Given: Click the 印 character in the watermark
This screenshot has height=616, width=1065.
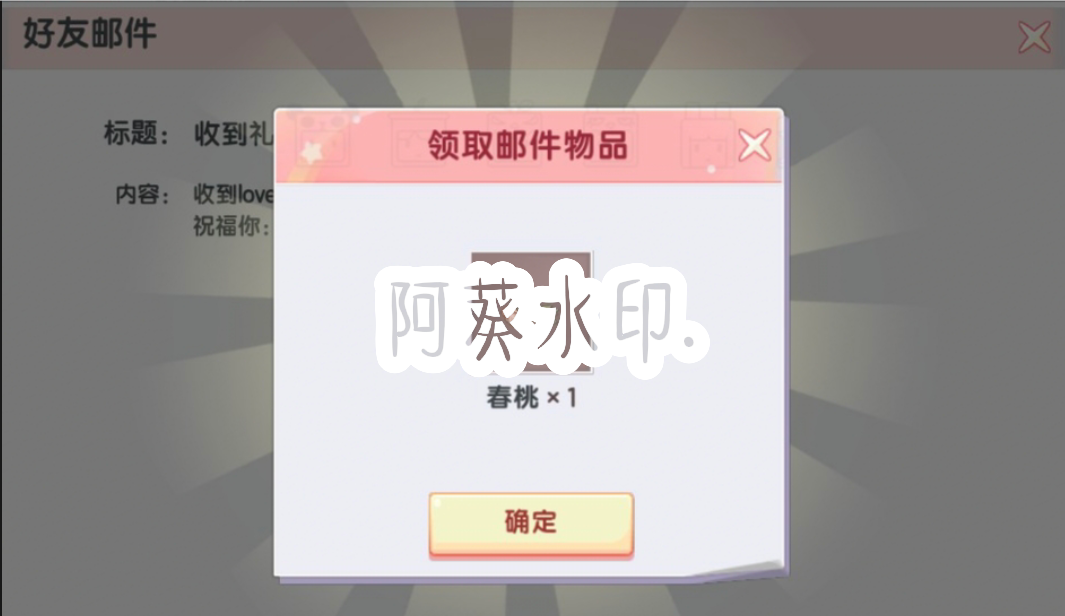Looking at the screenshot, I should coord(643,316).
